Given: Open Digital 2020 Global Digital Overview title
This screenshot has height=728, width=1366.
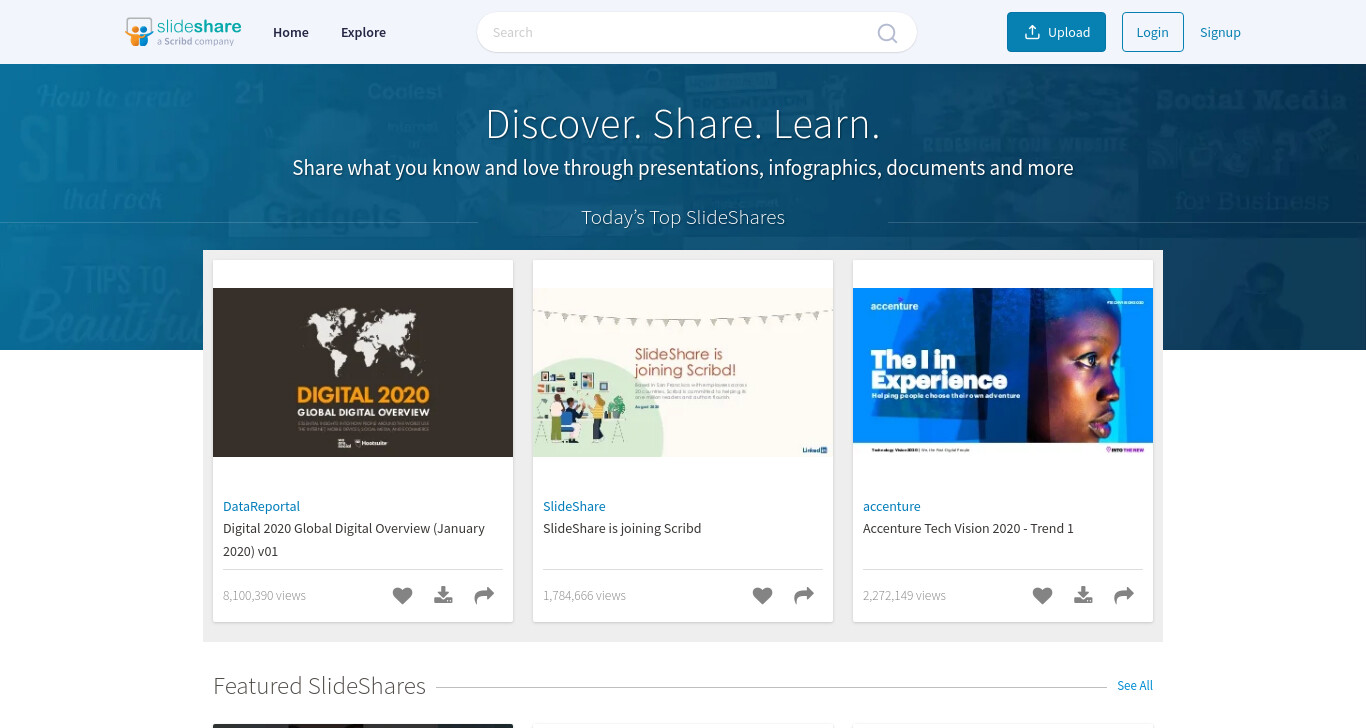Looking at the screenshot, I should [354, 539].
